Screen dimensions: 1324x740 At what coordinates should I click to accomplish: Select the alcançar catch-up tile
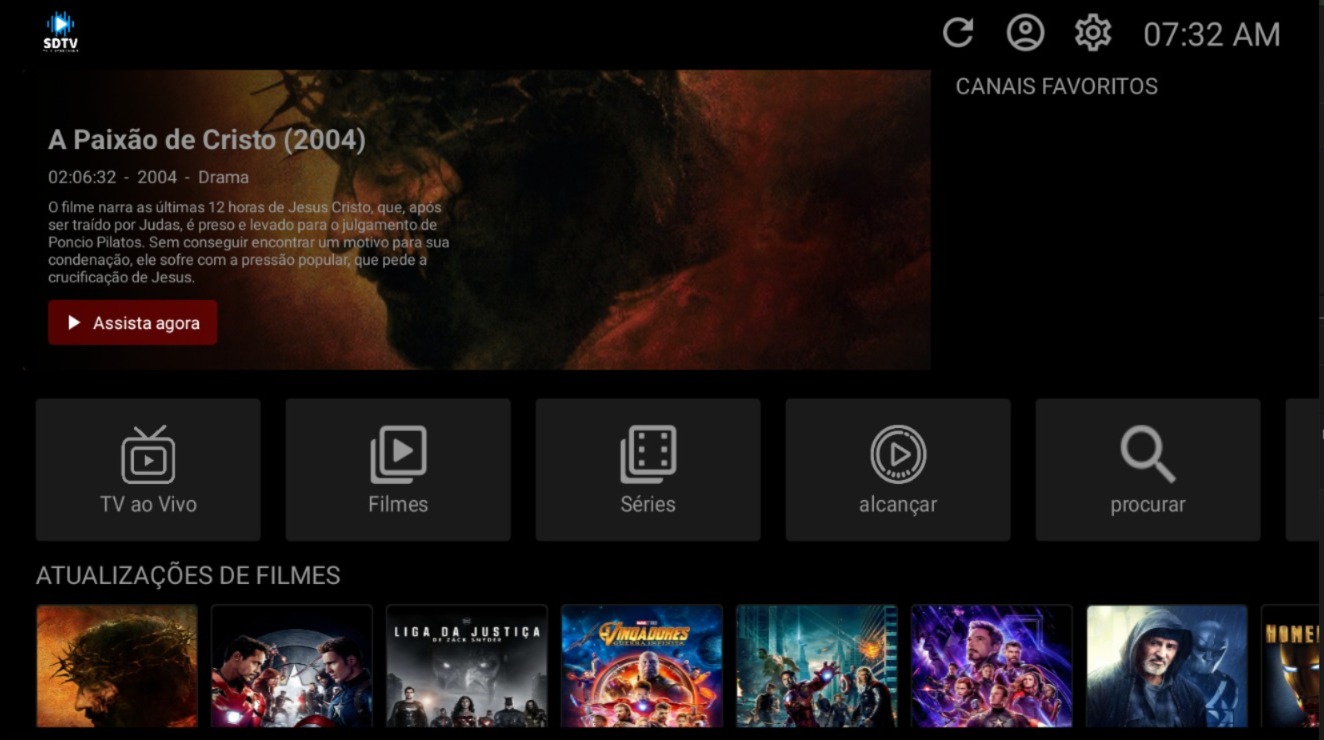[x=898, y=470]
